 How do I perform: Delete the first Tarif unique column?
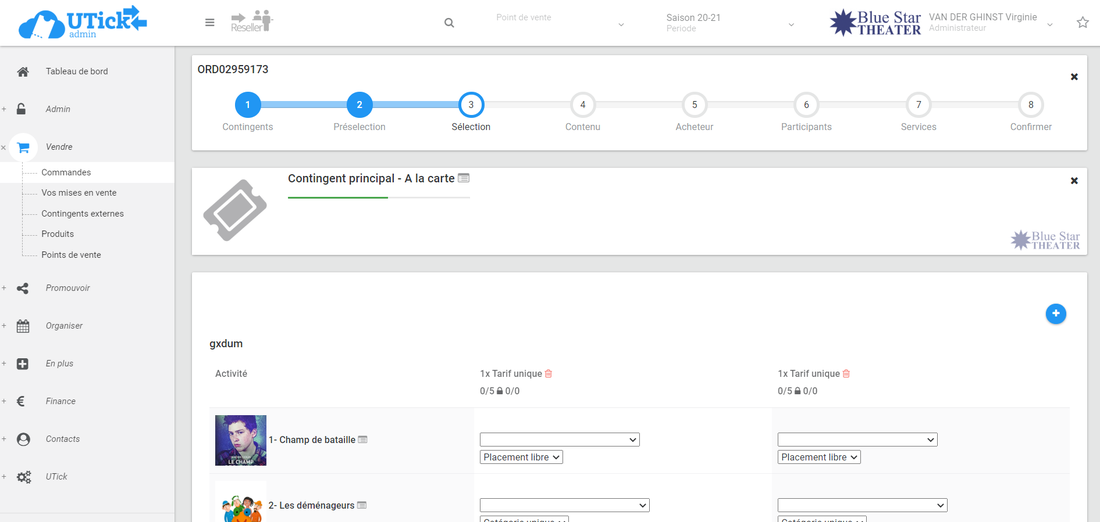(x=548, y=374)
